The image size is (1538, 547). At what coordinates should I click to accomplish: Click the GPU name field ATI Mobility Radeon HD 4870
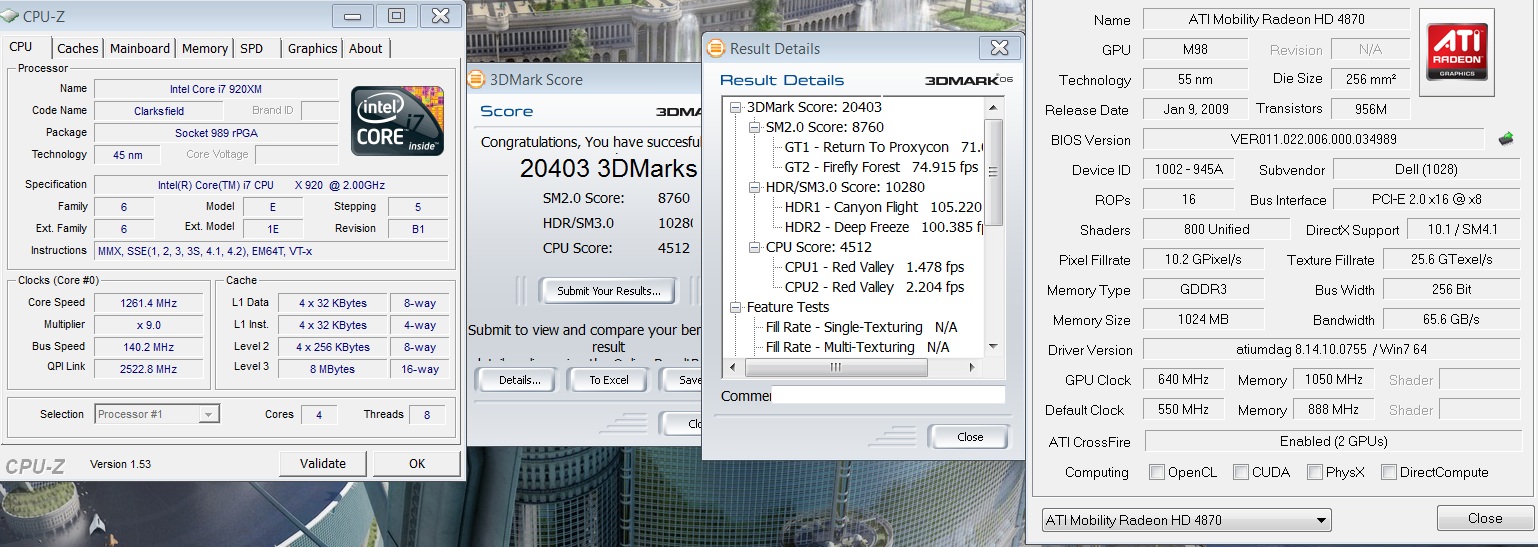1276,19
